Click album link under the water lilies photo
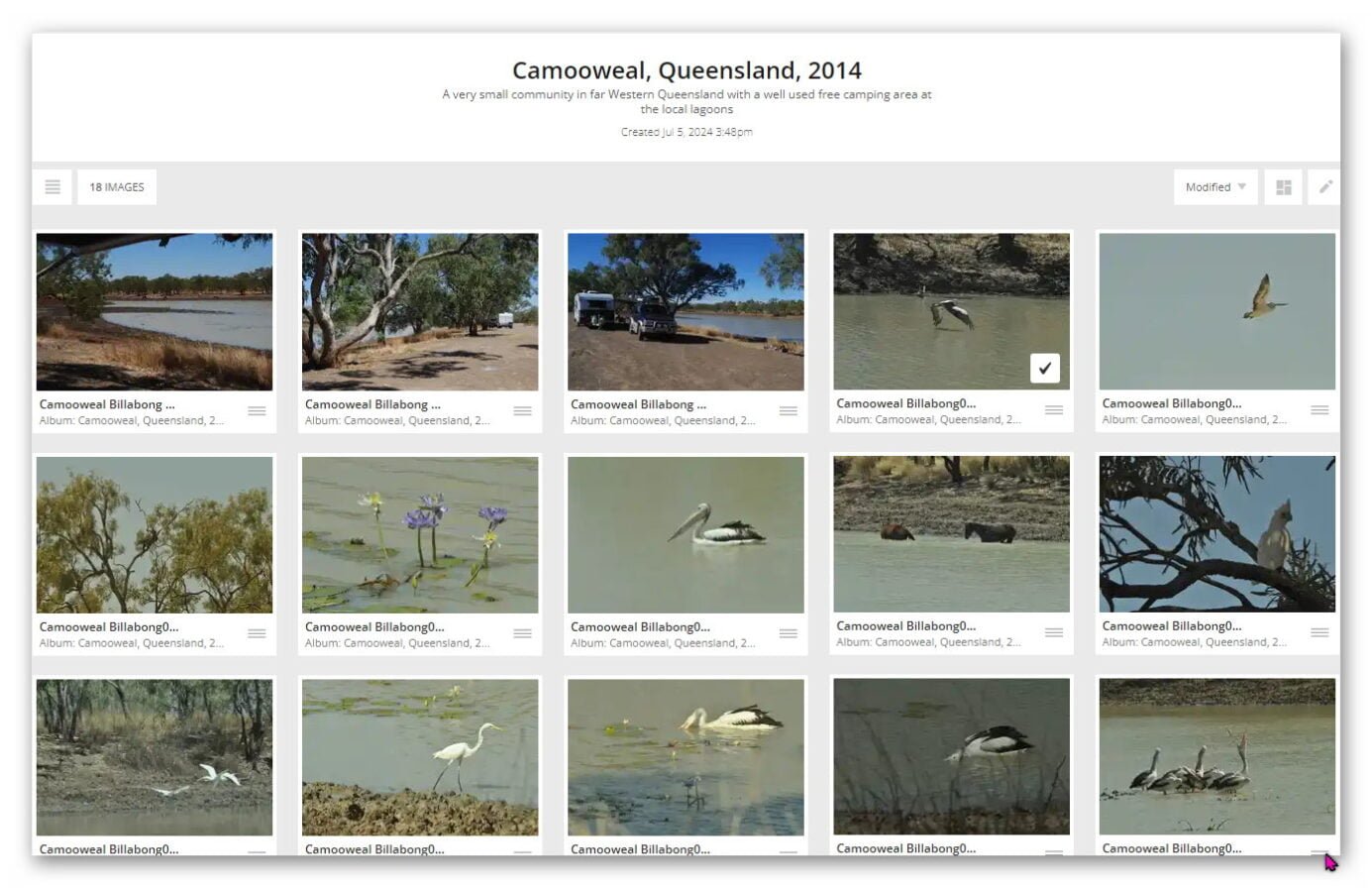Image resolution: width=1372 pixels, height=892 pixels. pos(397,643)
